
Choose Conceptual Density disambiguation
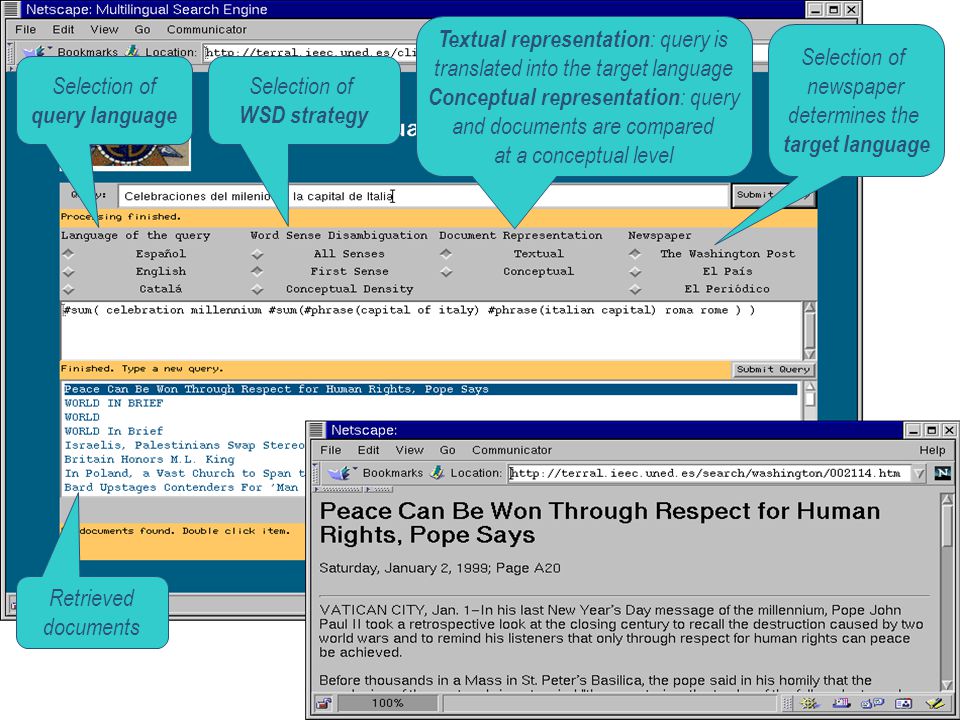coord(257,289)
